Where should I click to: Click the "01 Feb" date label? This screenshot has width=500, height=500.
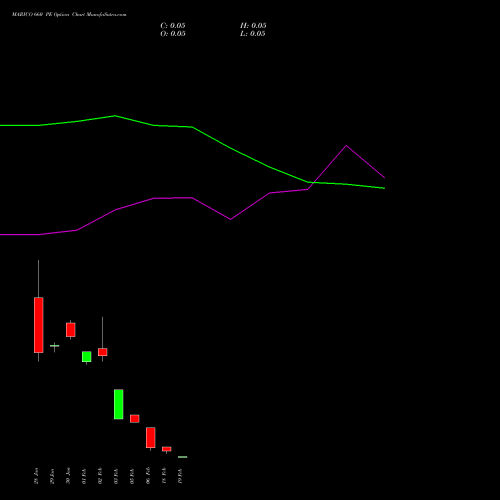pyautogui.click(x=84, y=476)
